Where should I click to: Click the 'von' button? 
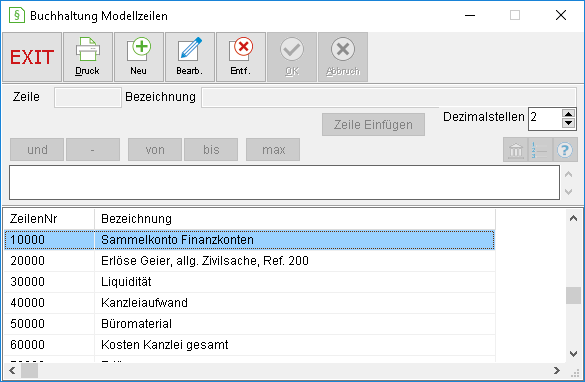coord(155,150)
